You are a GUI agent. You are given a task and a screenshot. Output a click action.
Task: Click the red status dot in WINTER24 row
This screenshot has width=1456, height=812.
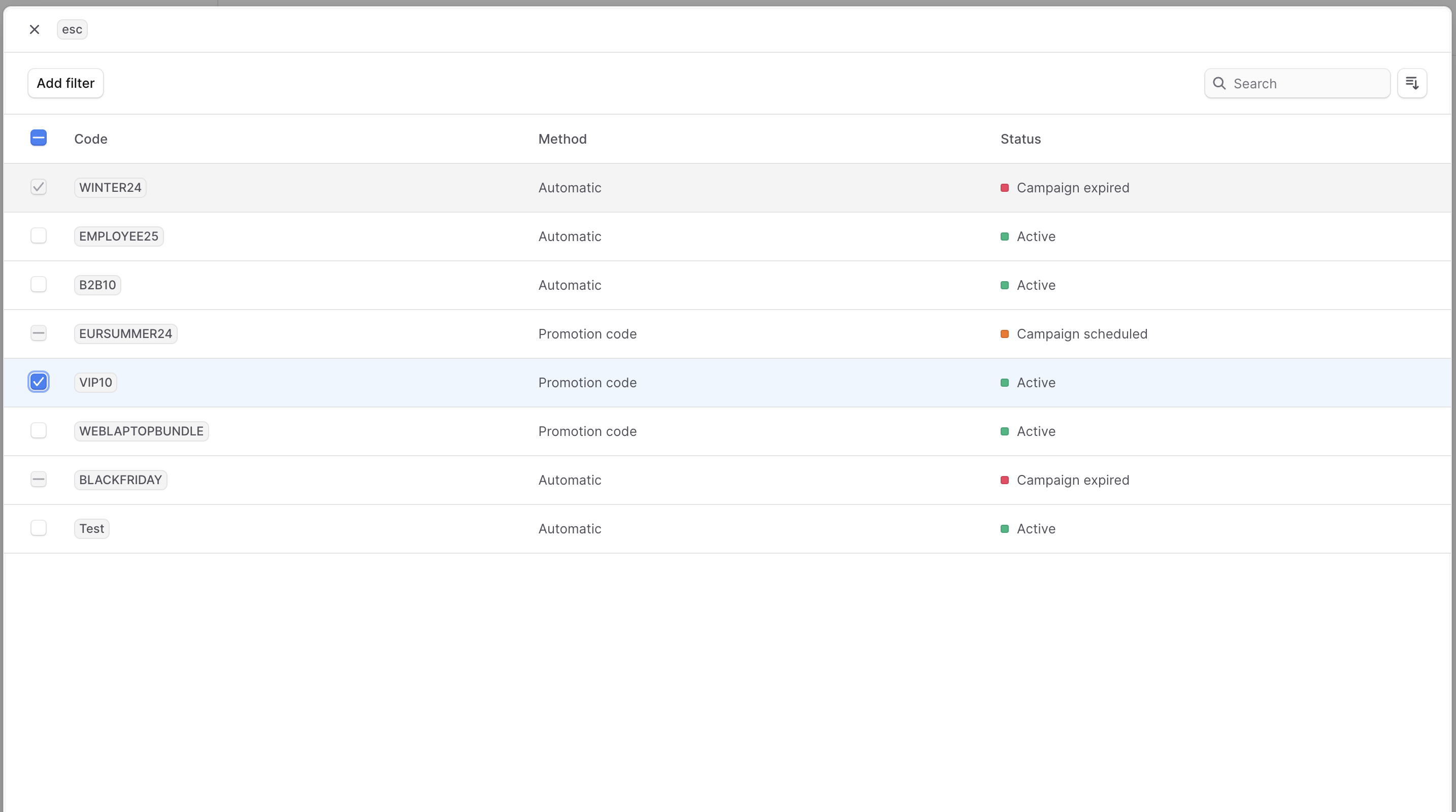pyautogui.click(x=1004, y=188)
